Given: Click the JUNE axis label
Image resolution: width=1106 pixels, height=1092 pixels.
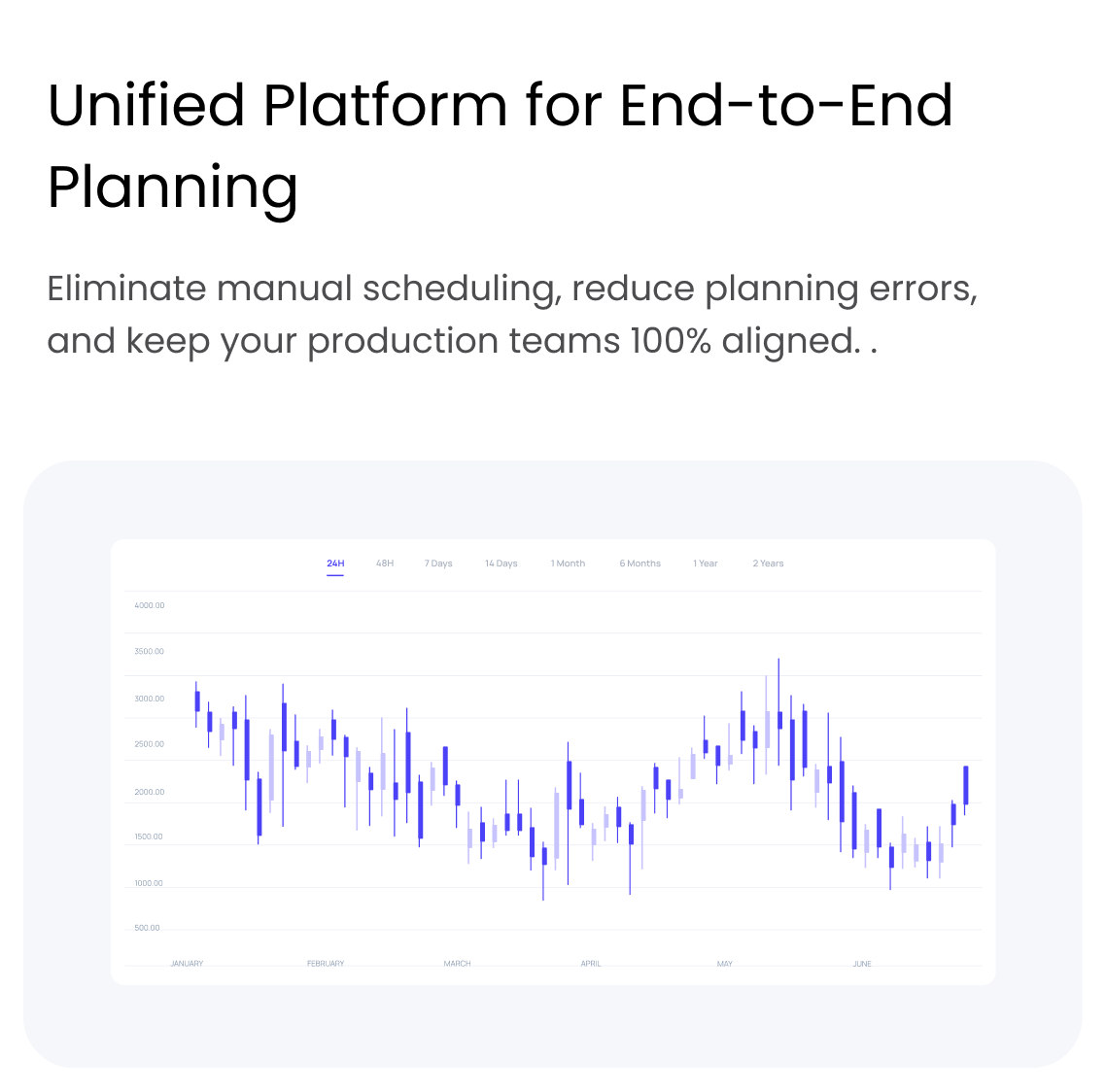Looking at the screenshot, I should point(862,964).
